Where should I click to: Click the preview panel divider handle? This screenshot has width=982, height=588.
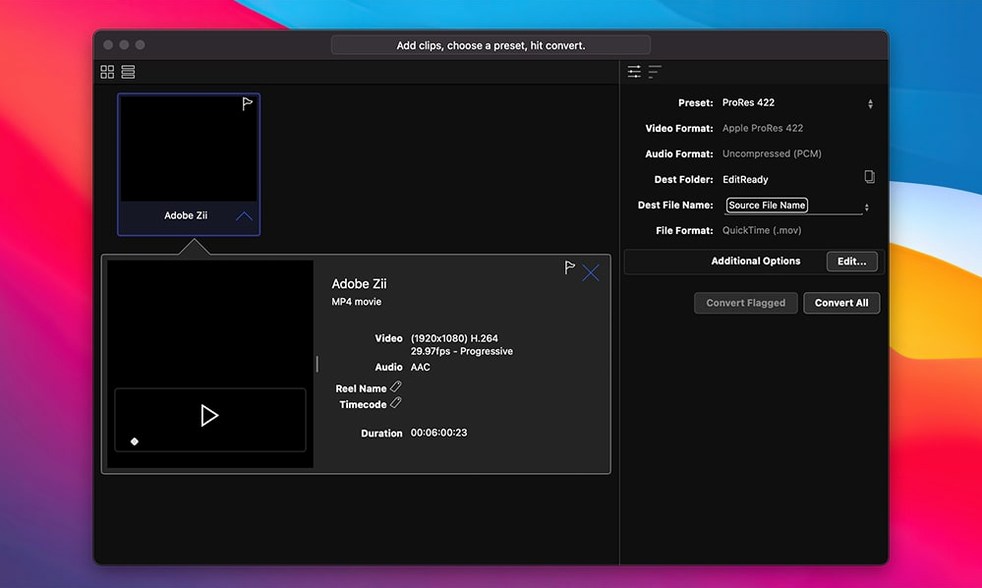tap(318, 364)
